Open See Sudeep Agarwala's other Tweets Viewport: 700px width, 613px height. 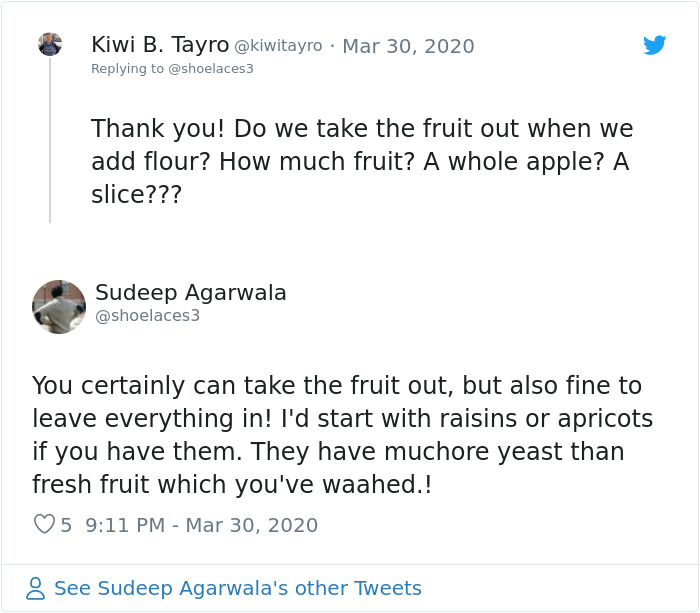tap(238, 588)
